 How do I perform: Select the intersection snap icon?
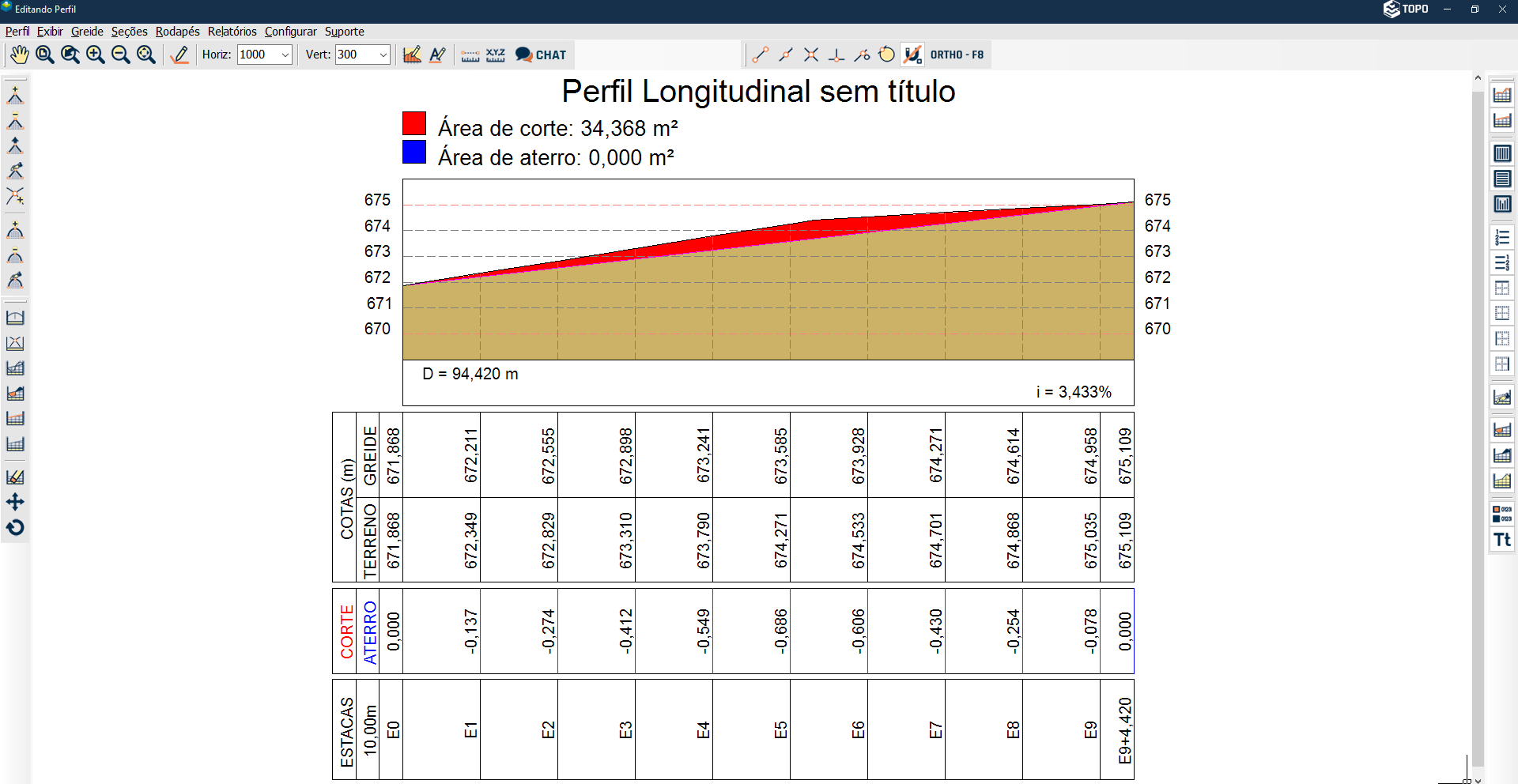[811, 55]
